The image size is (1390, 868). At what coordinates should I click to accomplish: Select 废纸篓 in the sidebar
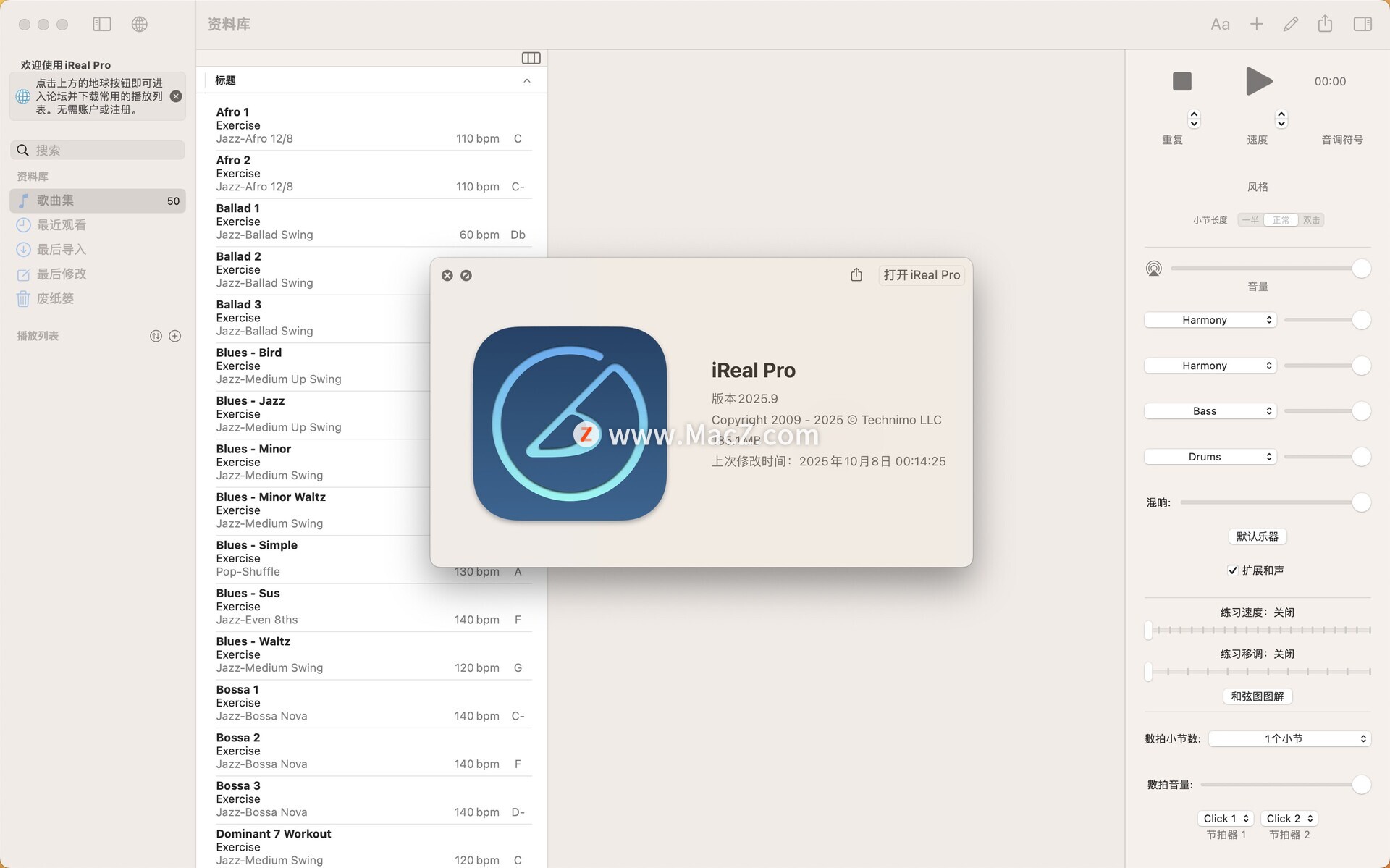[55, 298]
